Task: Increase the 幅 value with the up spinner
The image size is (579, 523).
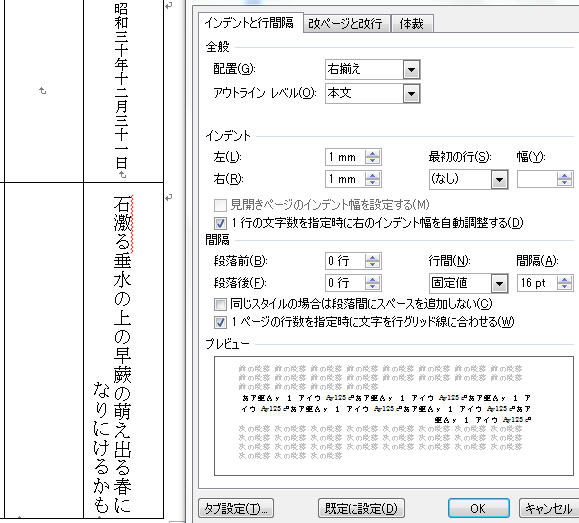Action: point(564,175)
